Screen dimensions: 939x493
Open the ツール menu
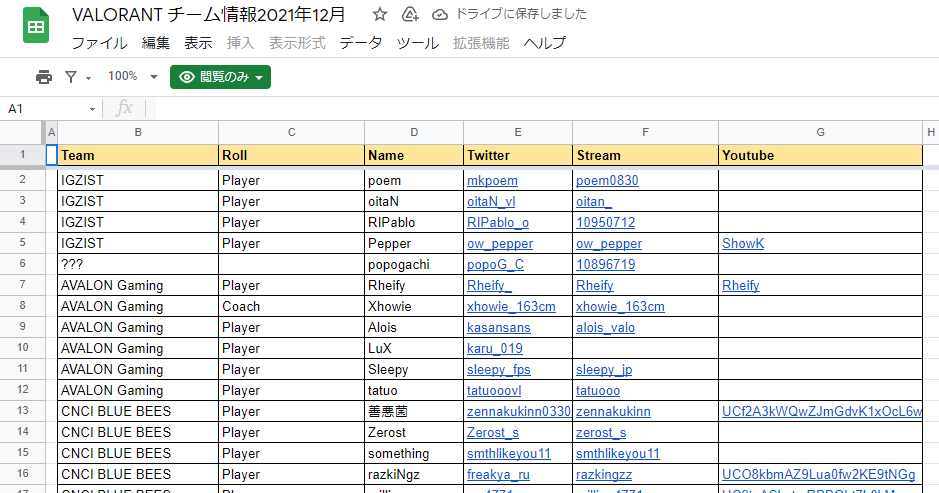(417, 43)
